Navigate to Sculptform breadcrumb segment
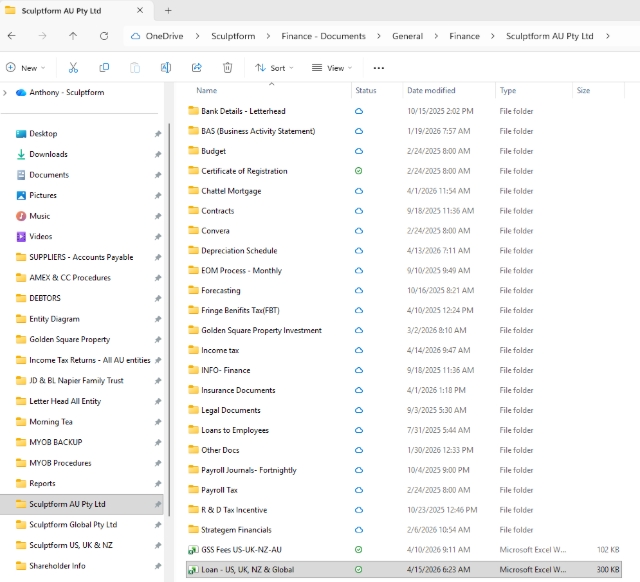This screenshot has width=640, height=582. pos(233,36)
